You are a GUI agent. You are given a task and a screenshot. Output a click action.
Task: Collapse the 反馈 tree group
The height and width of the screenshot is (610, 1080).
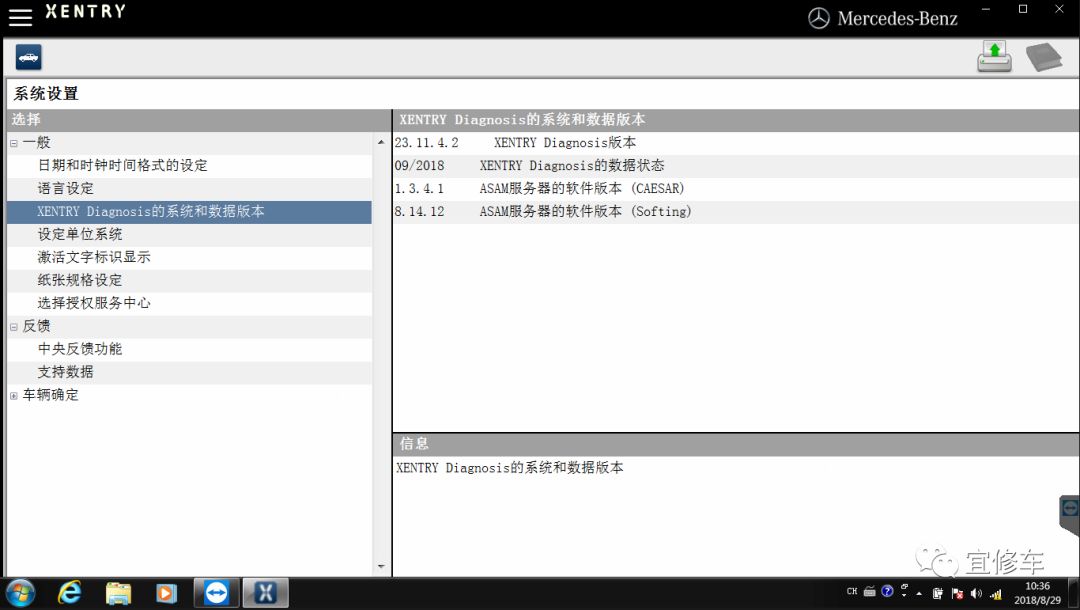pyautogui.click(x=14, y=327)
